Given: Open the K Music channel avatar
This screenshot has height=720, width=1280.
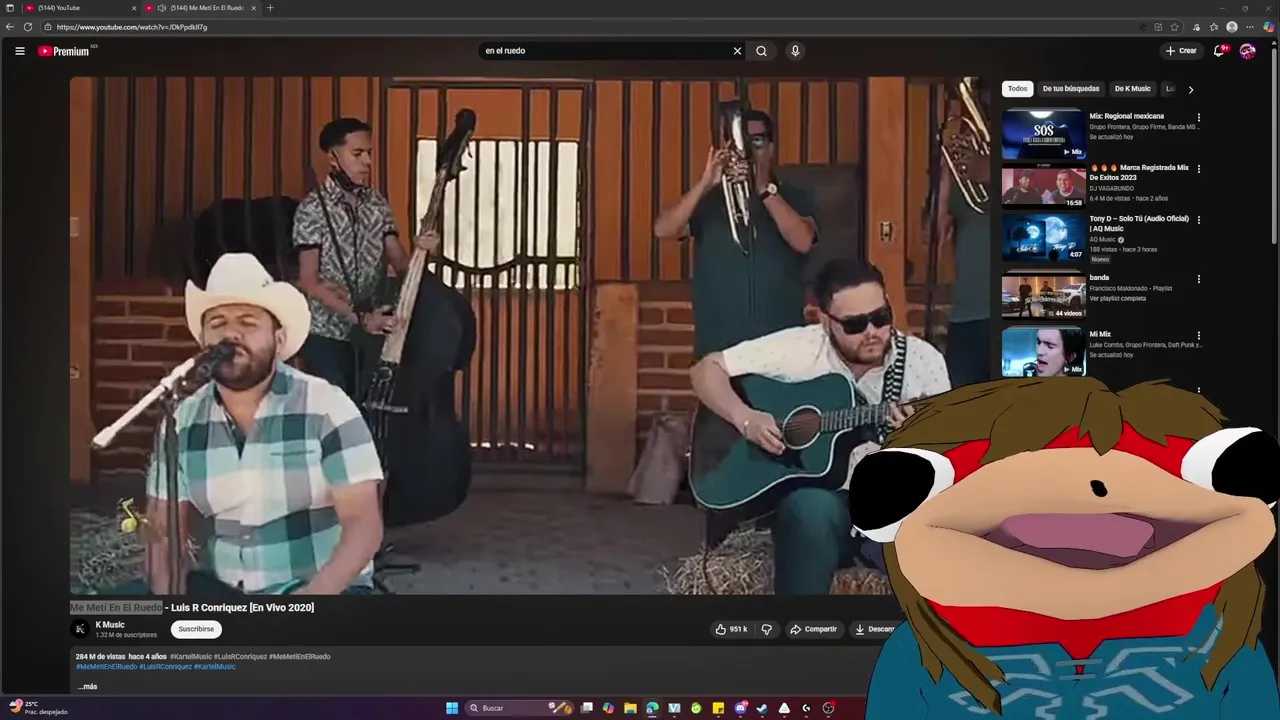Looking at the screenshot, I should 80,629.
